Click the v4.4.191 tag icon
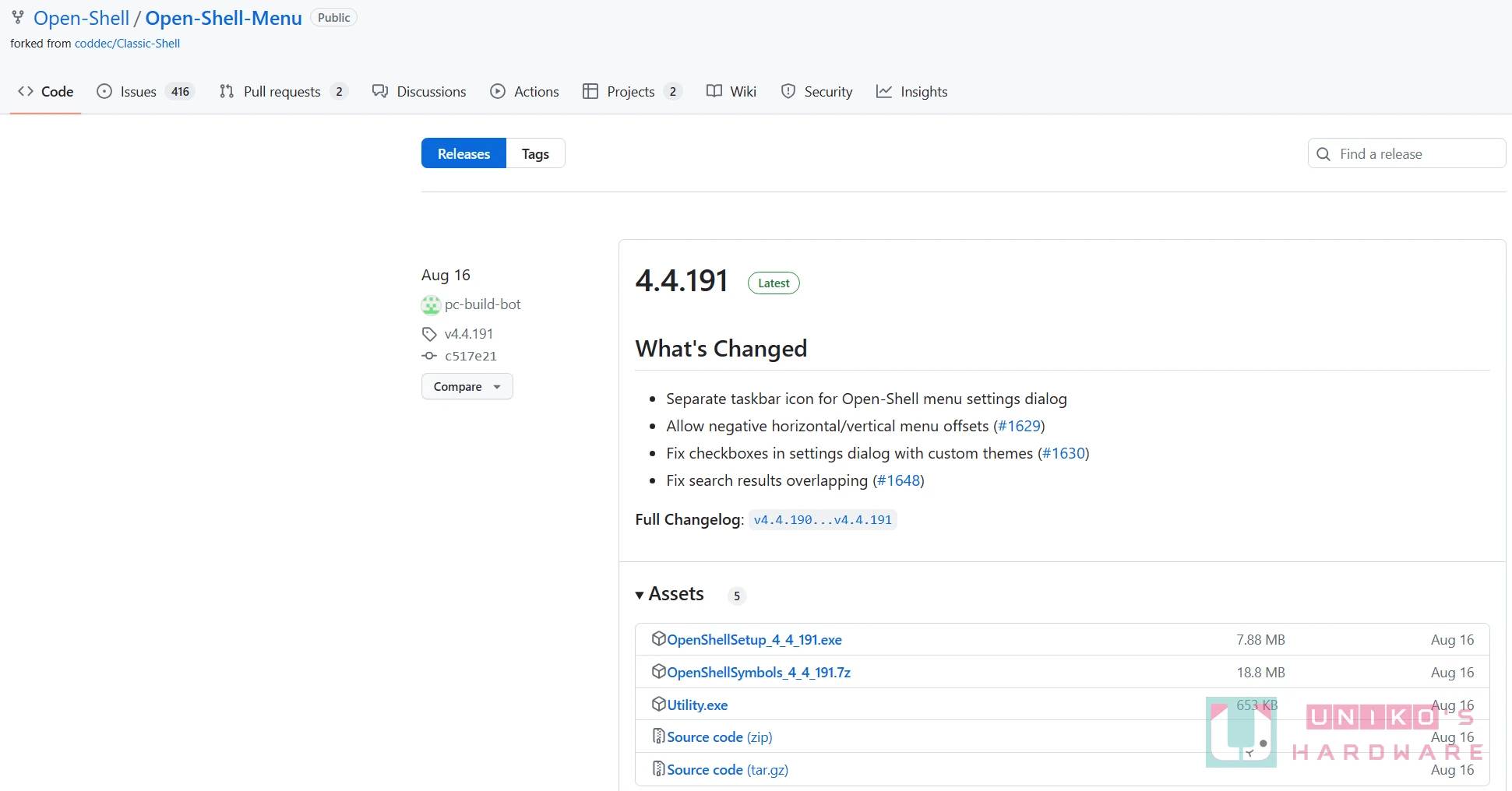Screen dimensions: 1512x791 tap(429, 334)
